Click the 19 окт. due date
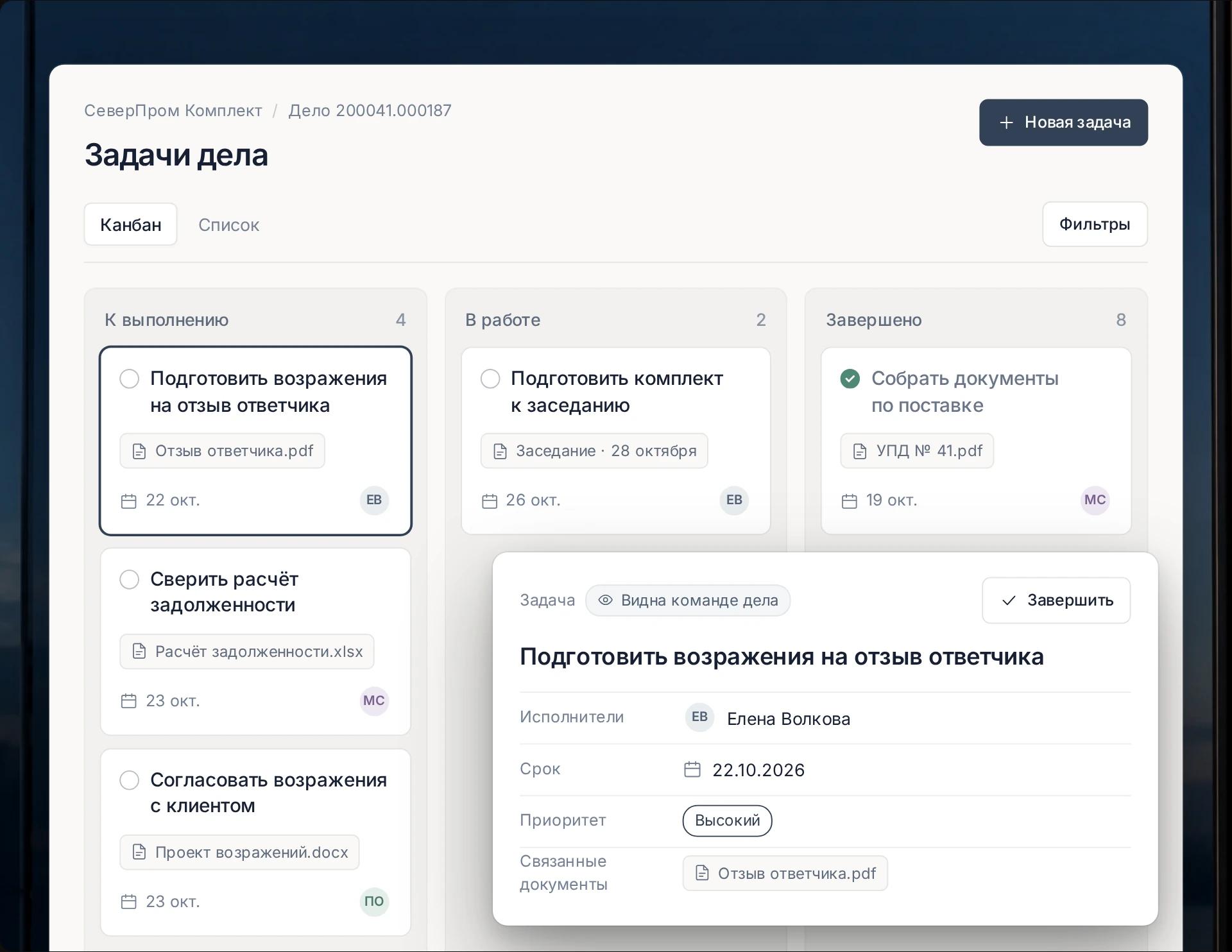The width and height of the screenshot is (1232, 952). pos(892,500)
